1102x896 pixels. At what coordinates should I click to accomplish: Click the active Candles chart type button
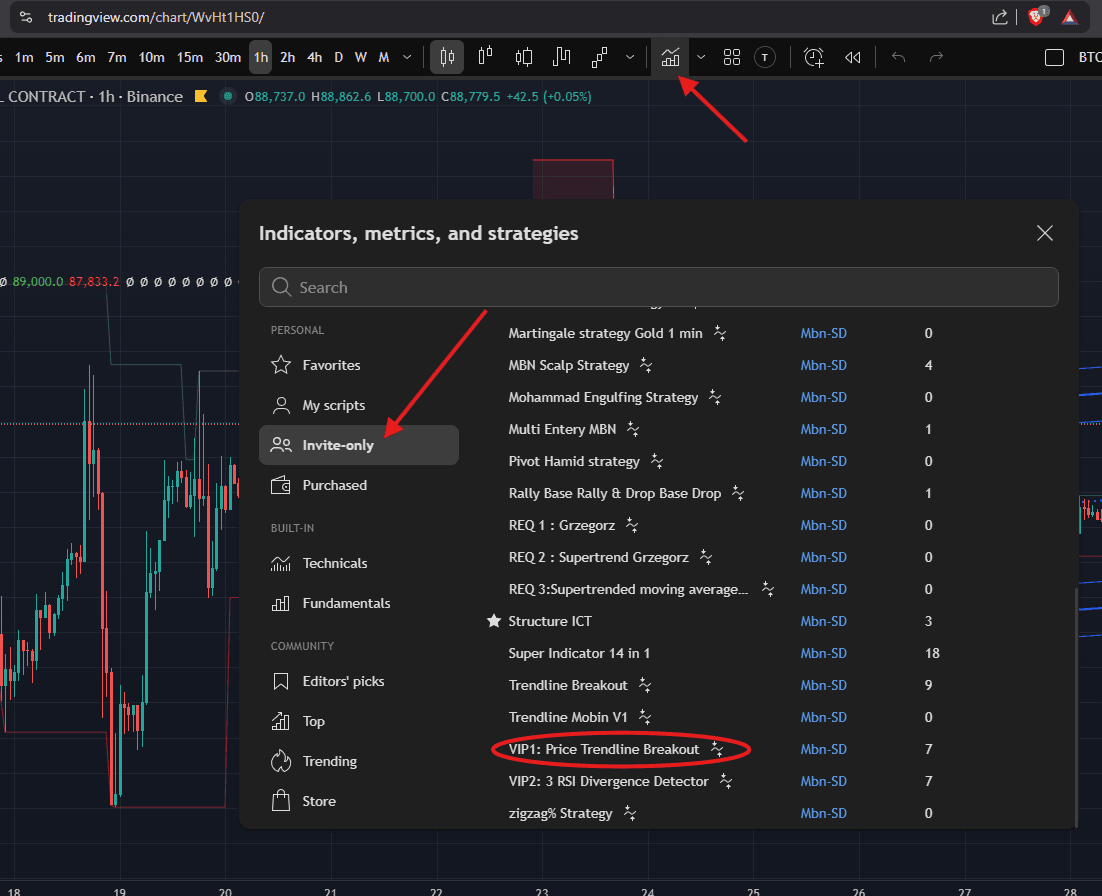point(447,57)
